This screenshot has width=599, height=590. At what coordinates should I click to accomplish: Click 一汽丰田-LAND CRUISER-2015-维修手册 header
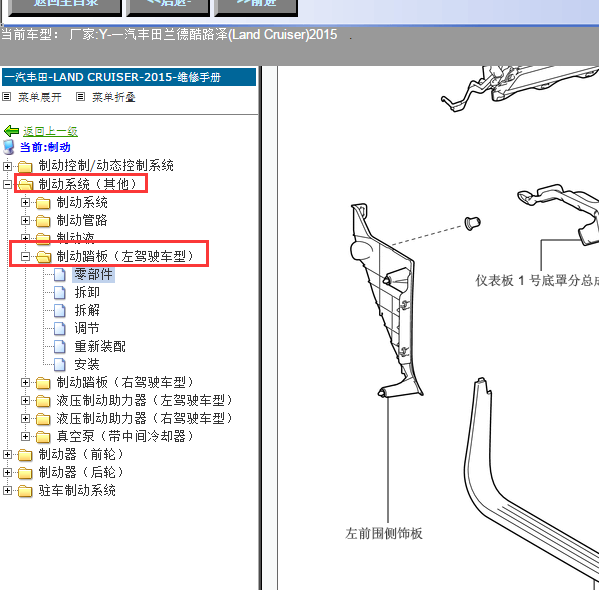click(x=129, y=77)
